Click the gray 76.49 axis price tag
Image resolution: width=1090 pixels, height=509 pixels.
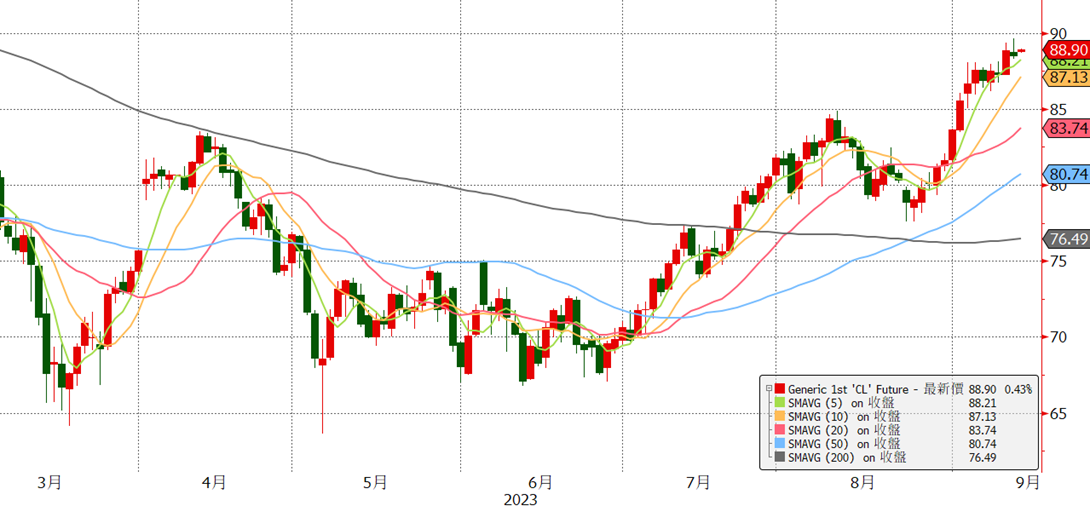[1066, 239]
